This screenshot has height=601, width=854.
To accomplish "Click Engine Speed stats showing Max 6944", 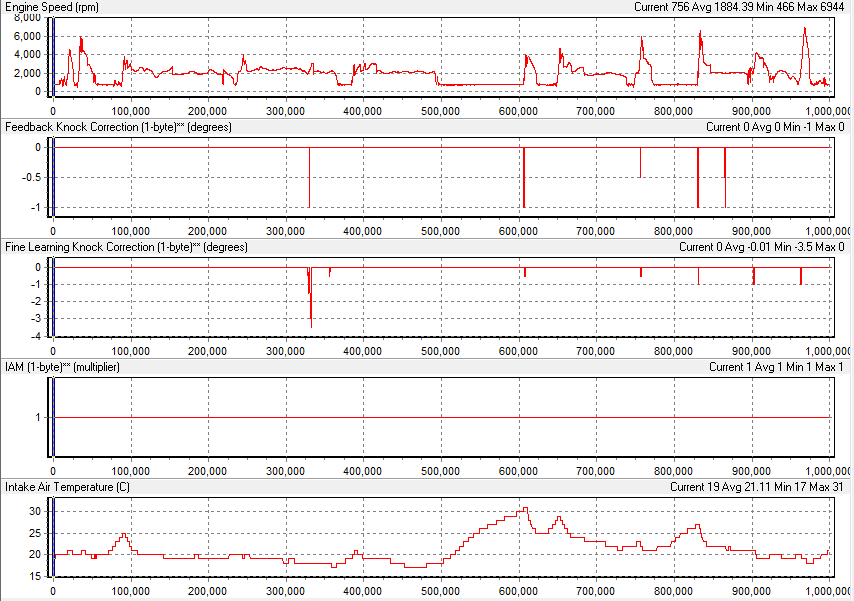I will 740,7.
